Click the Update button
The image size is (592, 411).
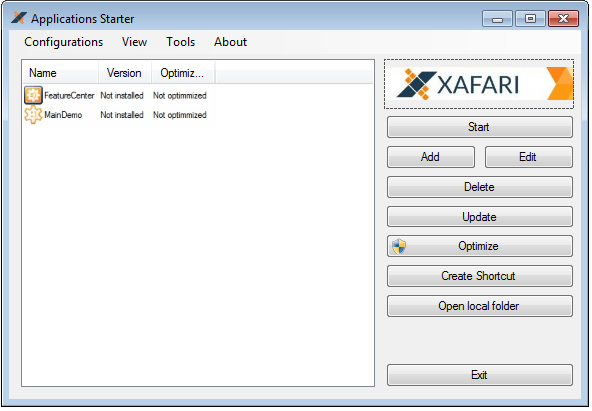479,217
